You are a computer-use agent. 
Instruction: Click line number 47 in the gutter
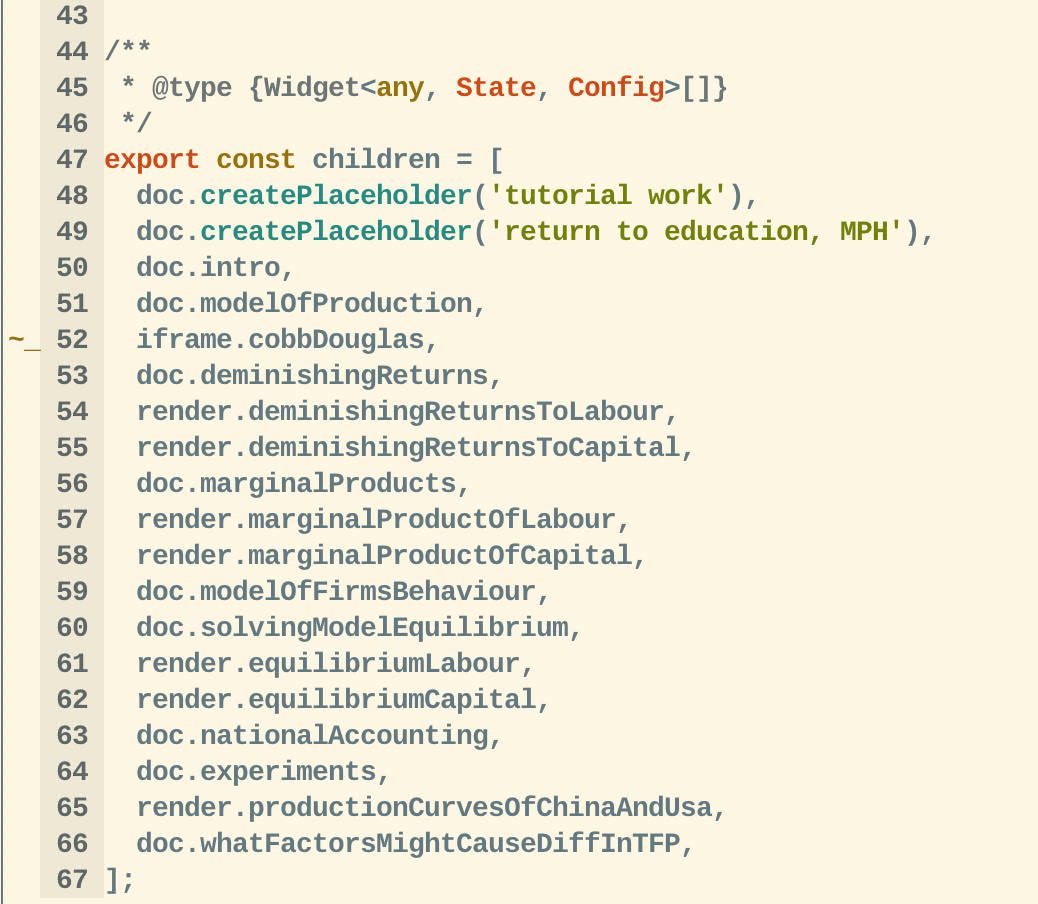pos(72,160)
